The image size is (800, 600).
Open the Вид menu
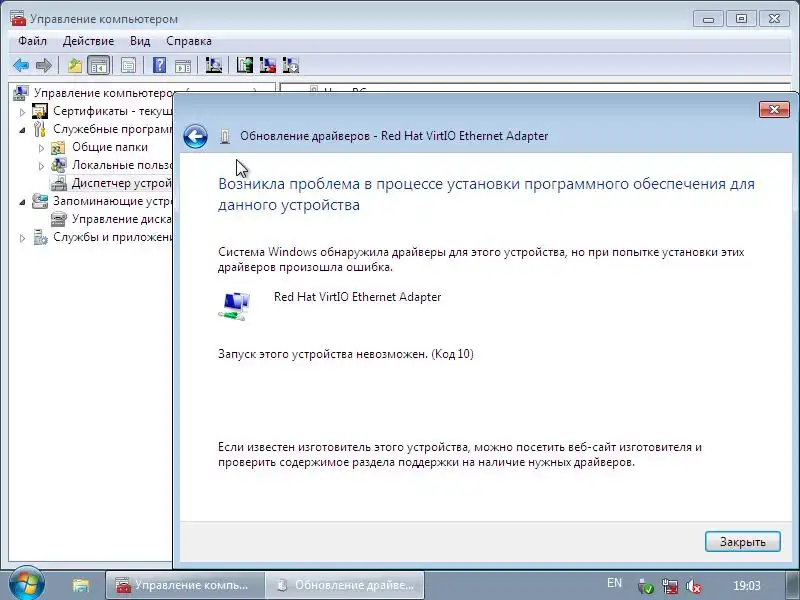(x=140, y=41)
